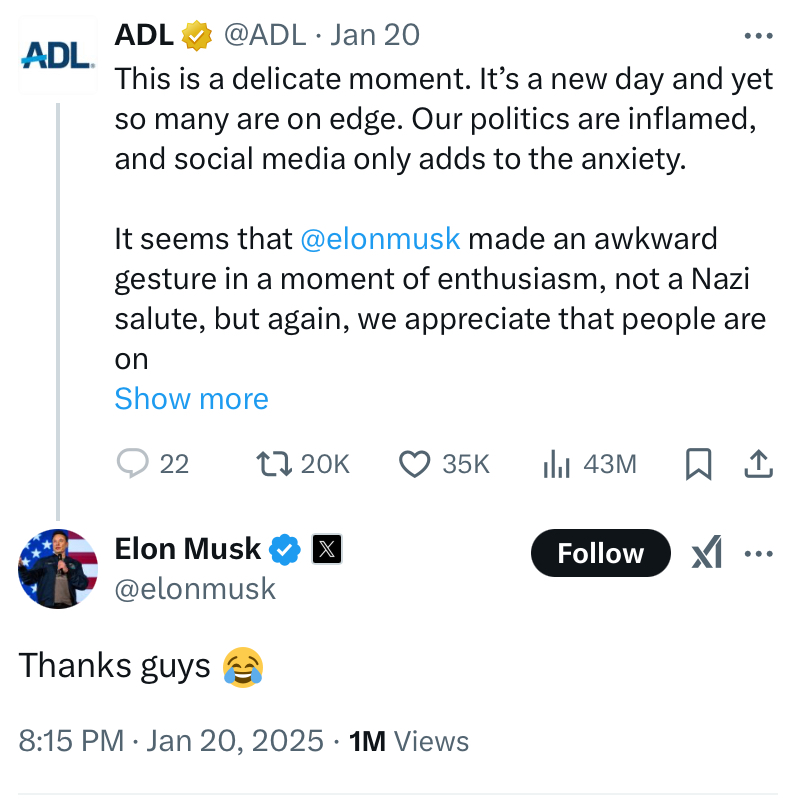Image resolution: width=812 pixels, height=807 pixels.
Task: Click the Grok icon beside Follow
Action: 707,553
